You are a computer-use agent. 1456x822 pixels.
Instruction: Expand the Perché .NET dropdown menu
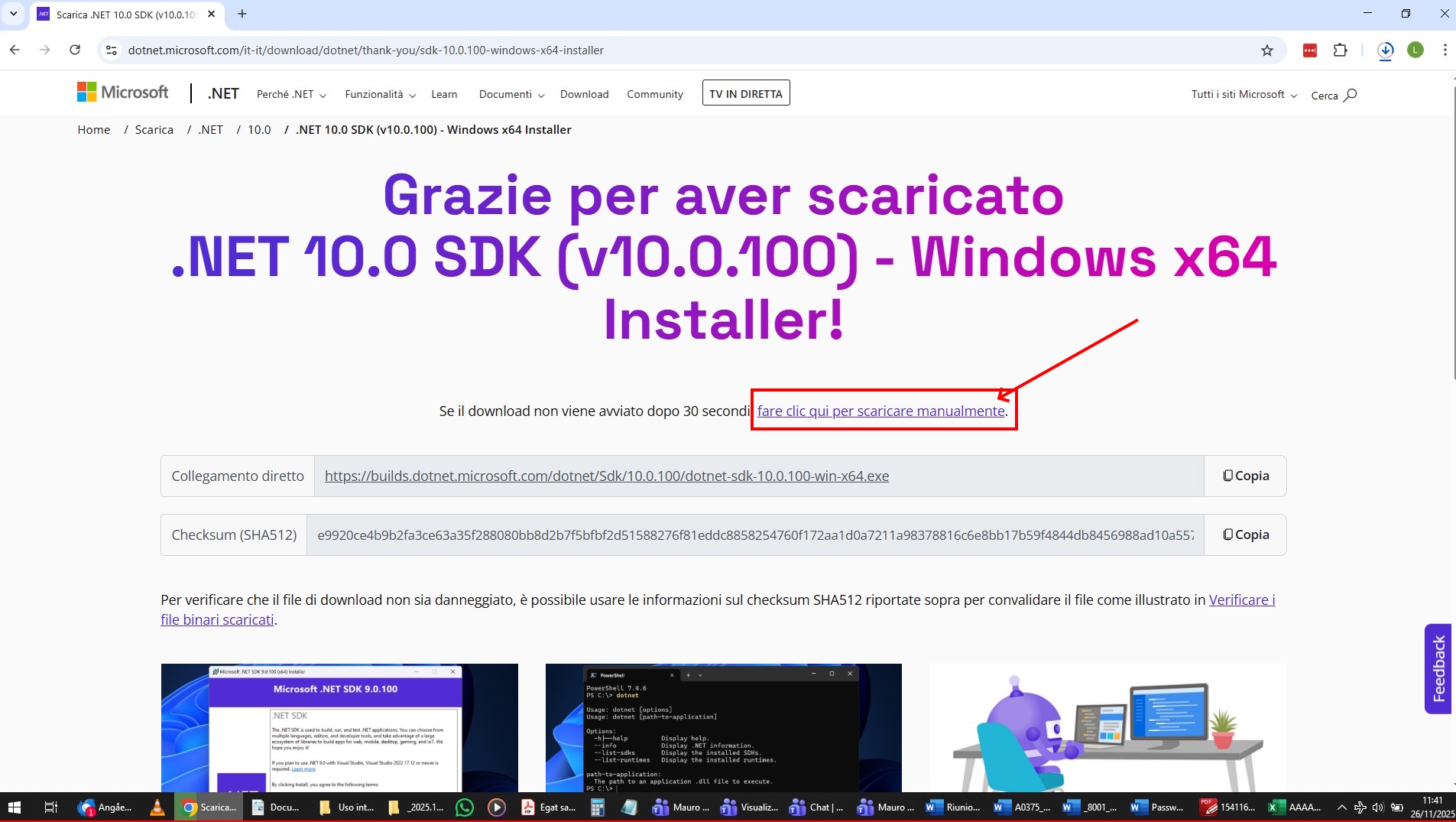(291, 95)
